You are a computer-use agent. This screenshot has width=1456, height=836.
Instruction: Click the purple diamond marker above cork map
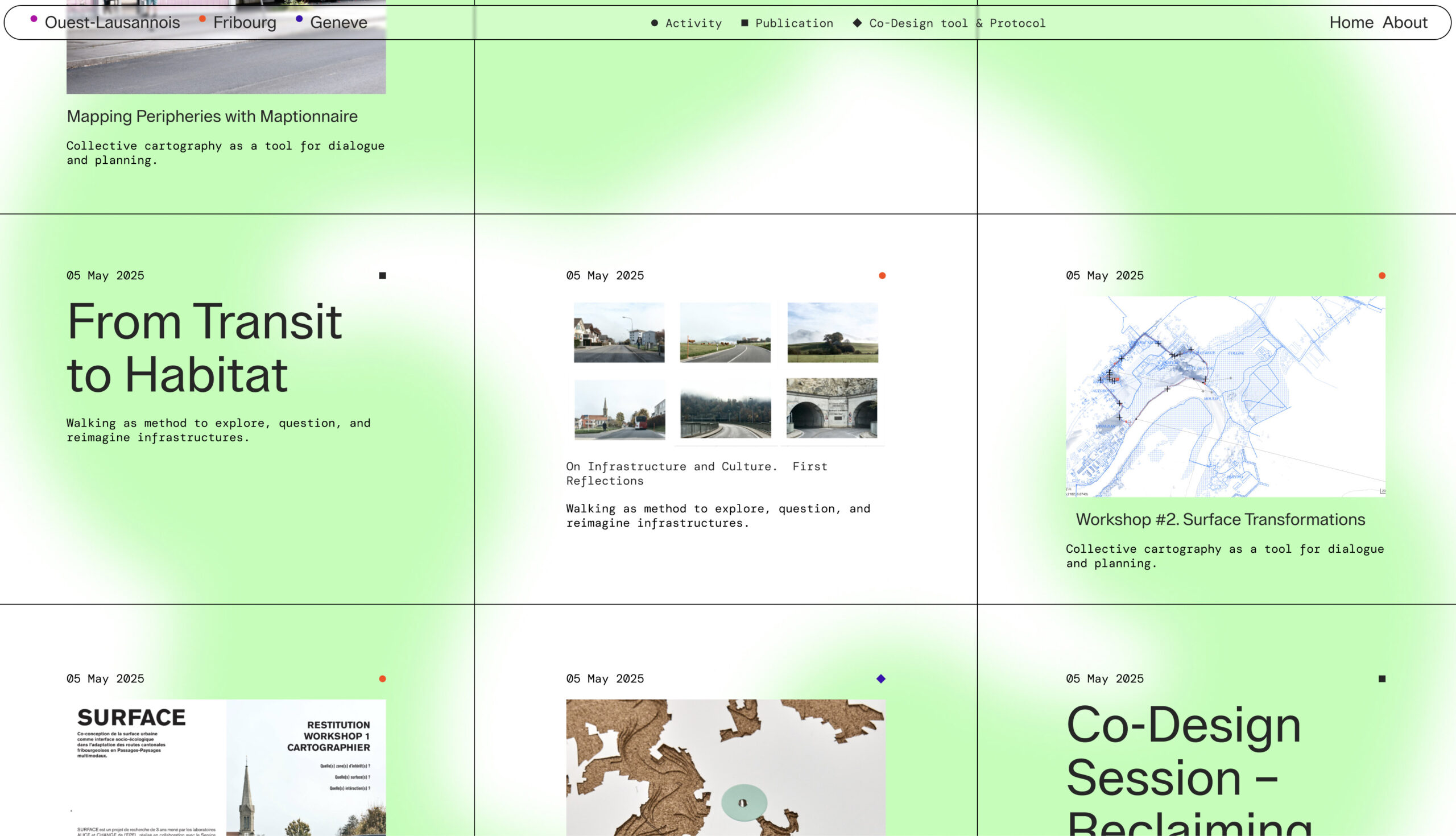point(881,678)
